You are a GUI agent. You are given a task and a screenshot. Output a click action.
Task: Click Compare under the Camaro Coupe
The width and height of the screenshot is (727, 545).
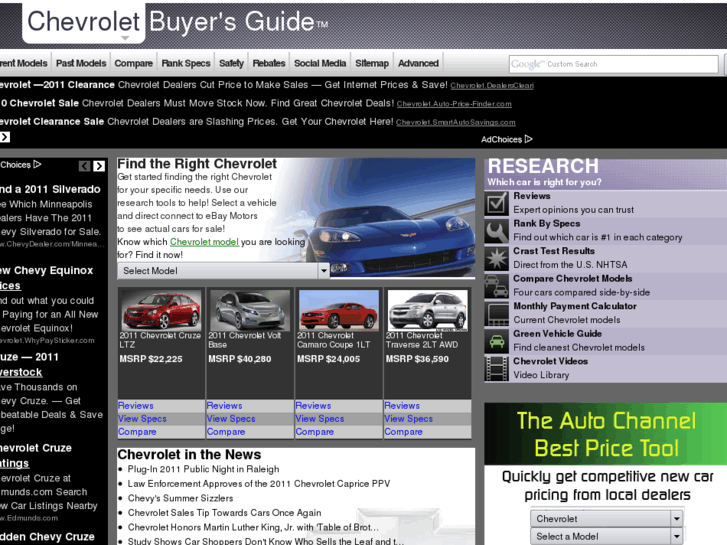pyautogui.click(x=315, y=432)
